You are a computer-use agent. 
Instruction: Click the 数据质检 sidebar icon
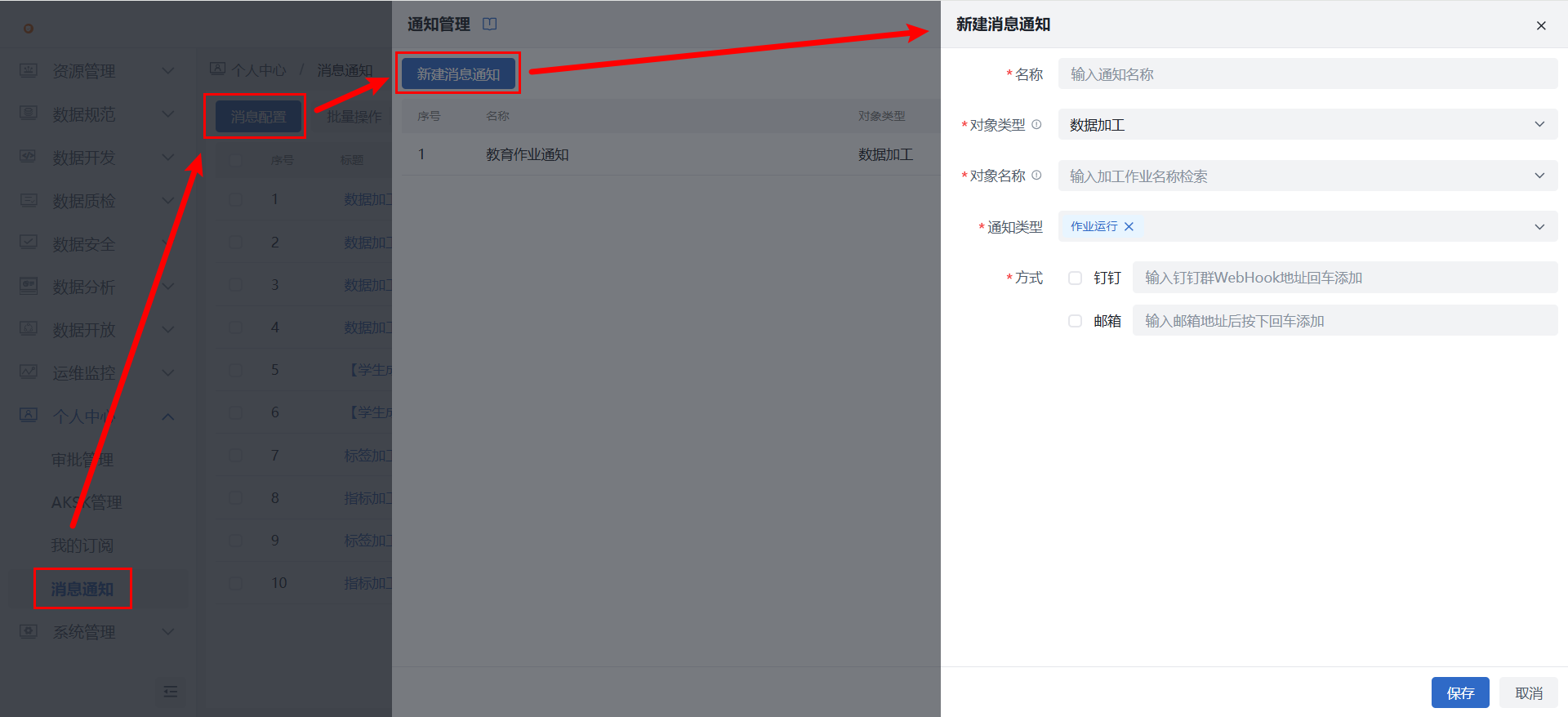(x=29, y=200)
